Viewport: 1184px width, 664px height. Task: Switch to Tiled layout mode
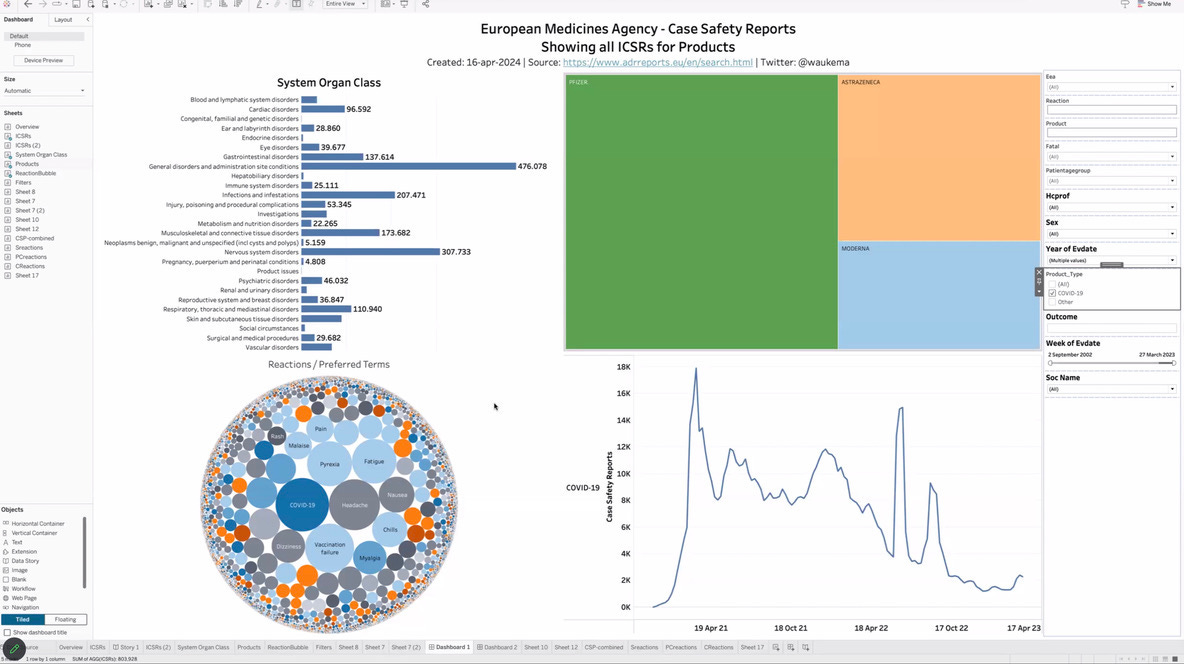(x=23, y=619)
